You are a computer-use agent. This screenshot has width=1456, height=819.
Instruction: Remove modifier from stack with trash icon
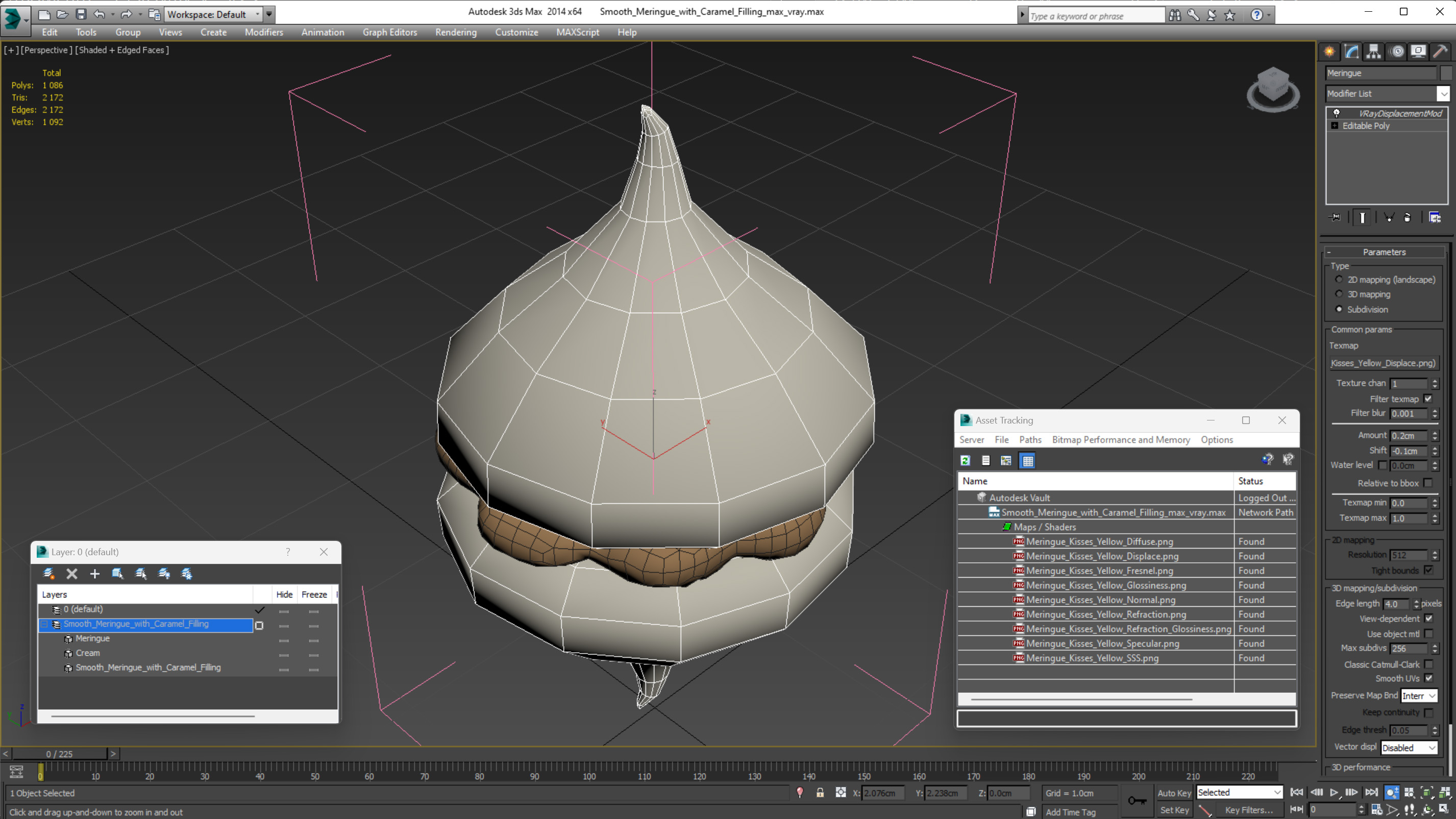(x=1408, y=217)
